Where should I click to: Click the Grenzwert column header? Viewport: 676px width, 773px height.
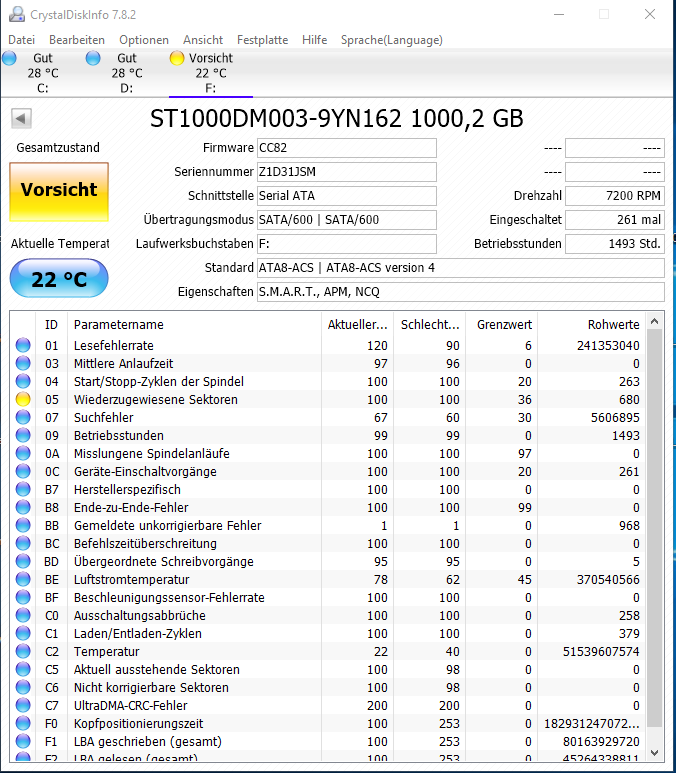point(501,324)
